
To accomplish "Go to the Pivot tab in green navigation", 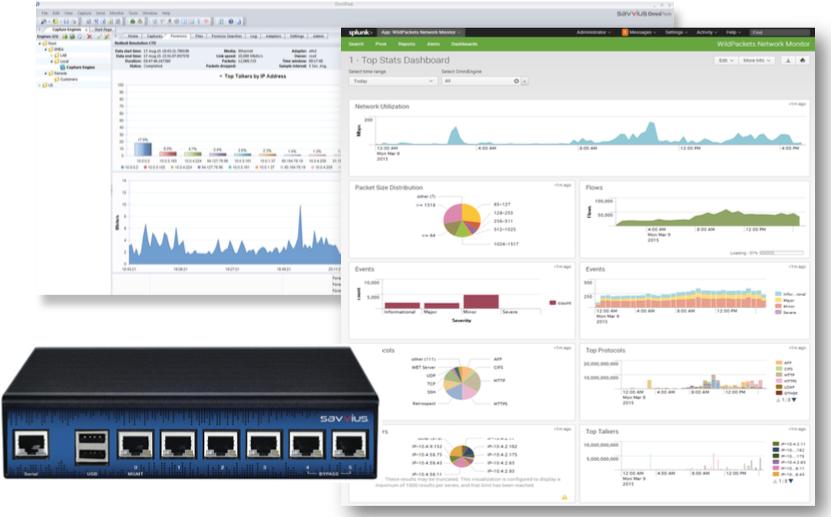I will click(381, 44).
